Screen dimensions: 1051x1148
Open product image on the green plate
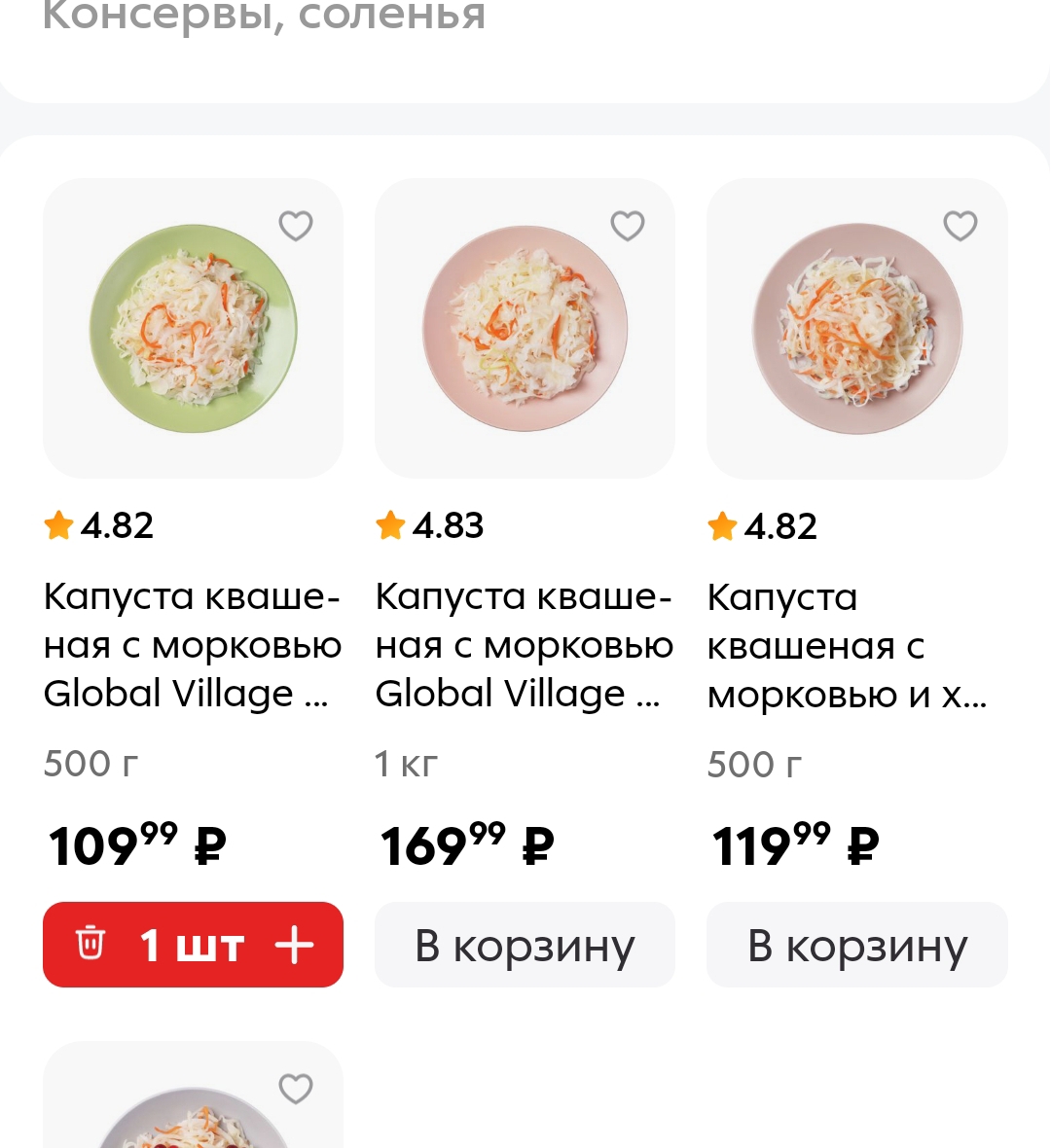tap(193, 328)
